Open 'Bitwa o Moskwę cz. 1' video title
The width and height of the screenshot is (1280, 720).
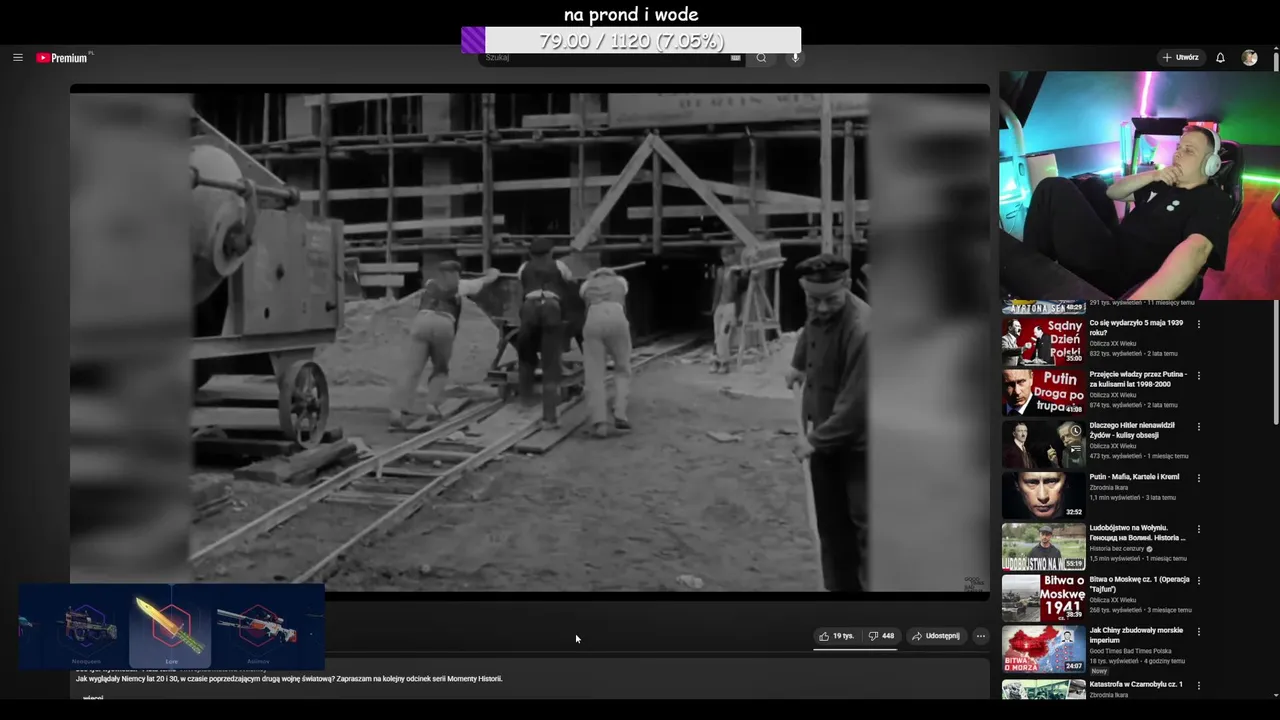tap(1140, 584)
